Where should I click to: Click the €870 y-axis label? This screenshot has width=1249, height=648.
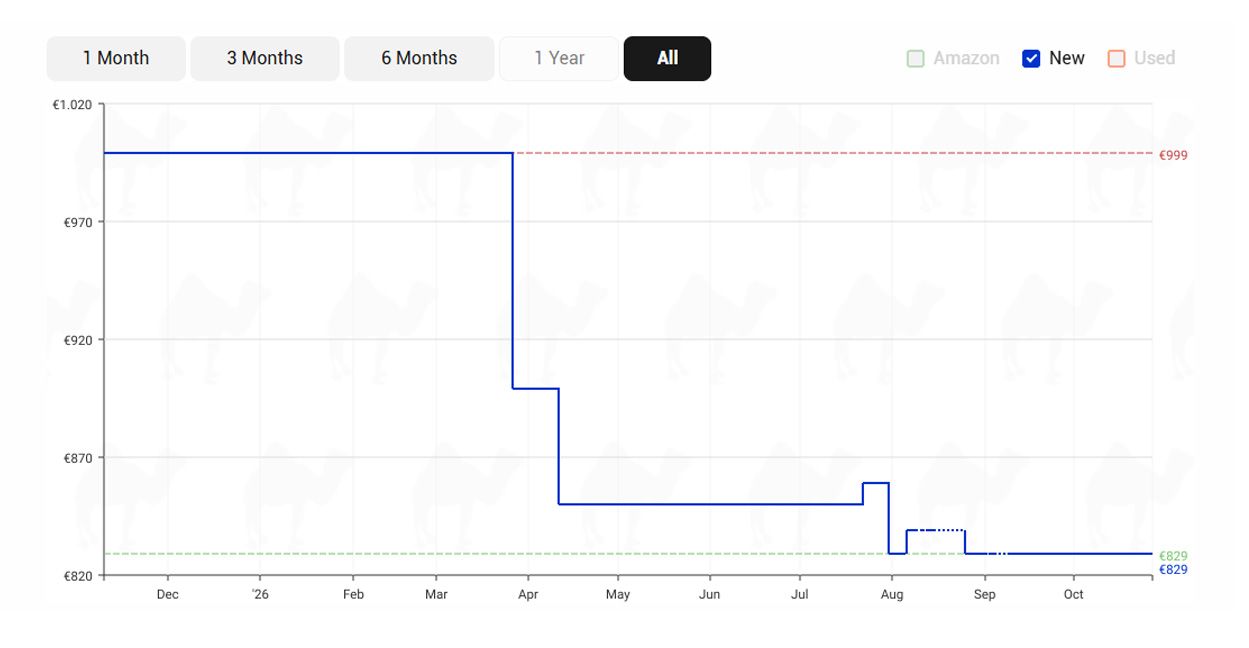78,458
